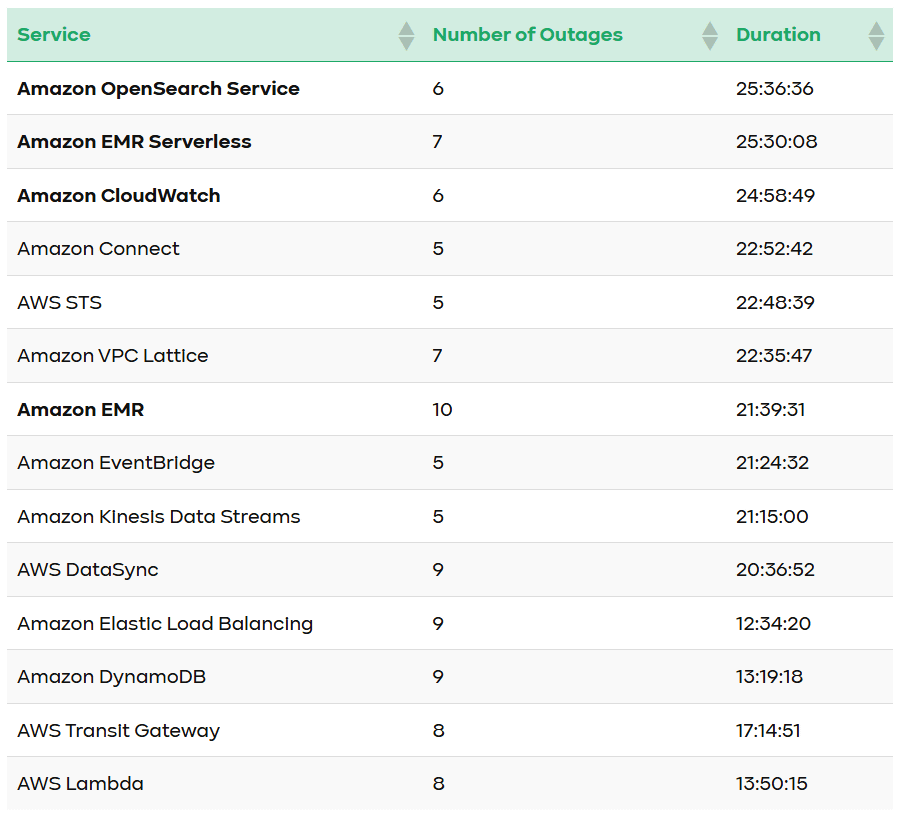Select the AWS DataSync service name
903x837 pixels.
point(87,570)
